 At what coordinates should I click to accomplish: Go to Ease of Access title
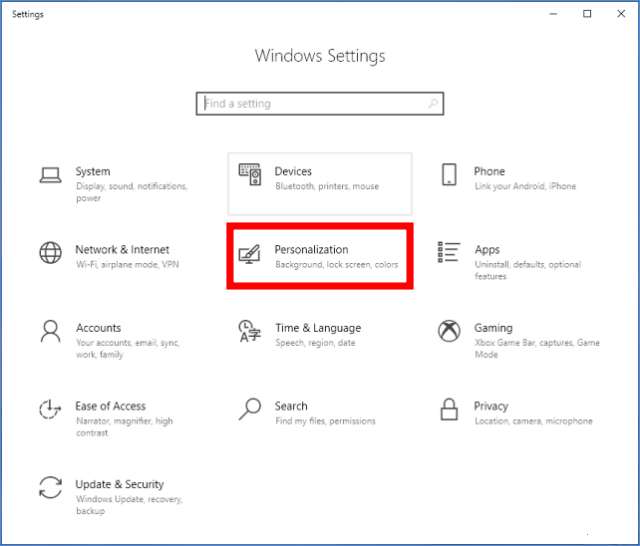click(x=111, y=406)
